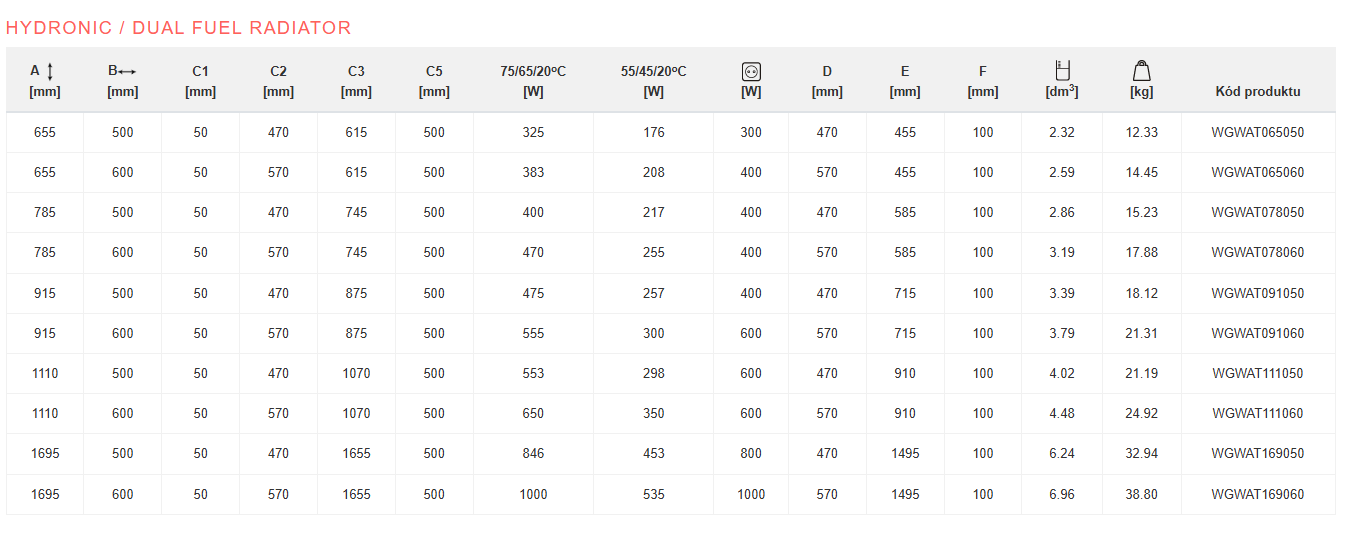Click the weight icon in kg header
Image resolution: width=1351 pixels, height=535 pixels.
(1141, 70)
